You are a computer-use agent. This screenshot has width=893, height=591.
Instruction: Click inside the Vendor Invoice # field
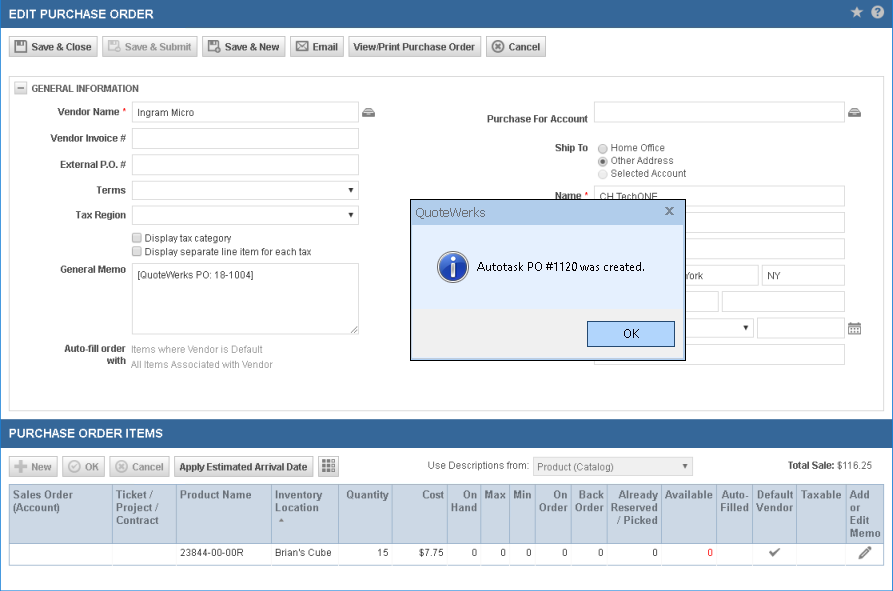243,138
